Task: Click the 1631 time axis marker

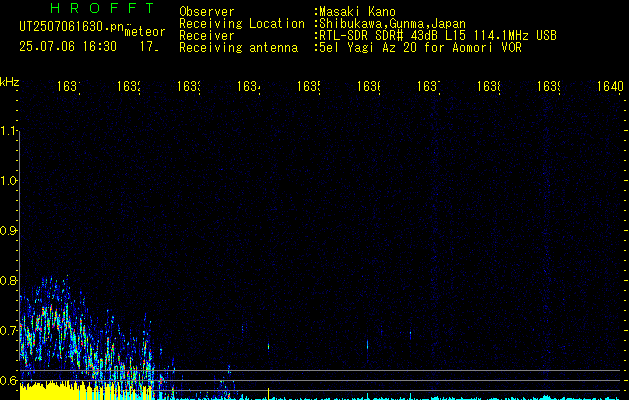Action: click(69, 86)
